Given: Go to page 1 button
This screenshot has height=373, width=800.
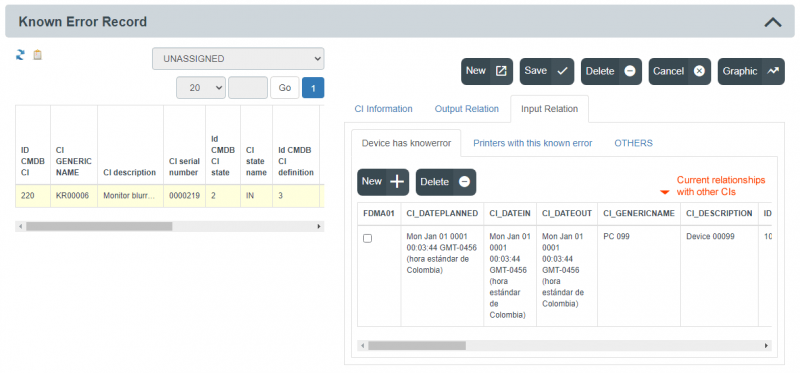Looking at the screenshot, I should coord(313,88).
